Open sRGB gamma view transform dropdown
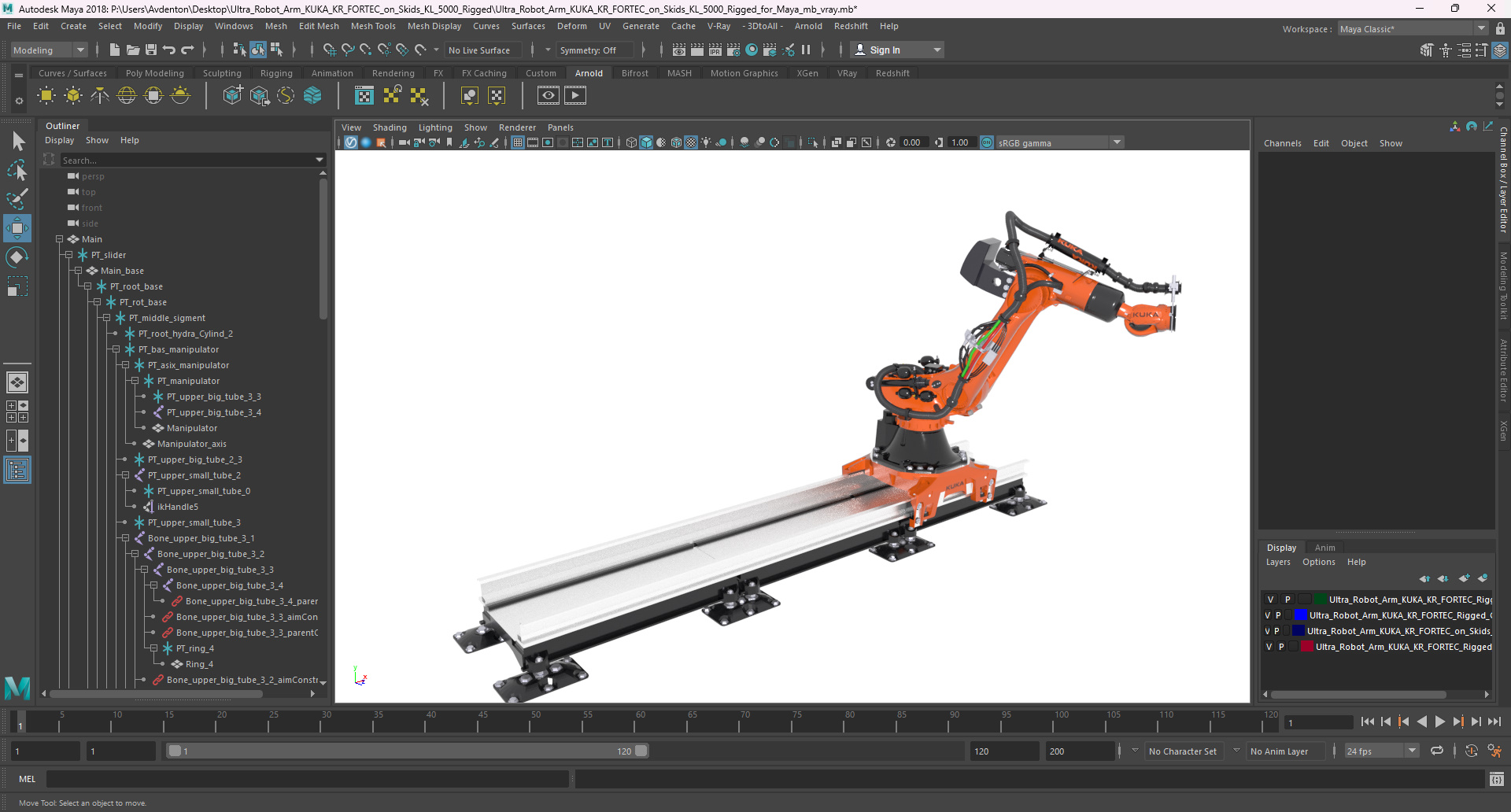This screenshot has height=812, width=1511. [x=1059, y=142]
